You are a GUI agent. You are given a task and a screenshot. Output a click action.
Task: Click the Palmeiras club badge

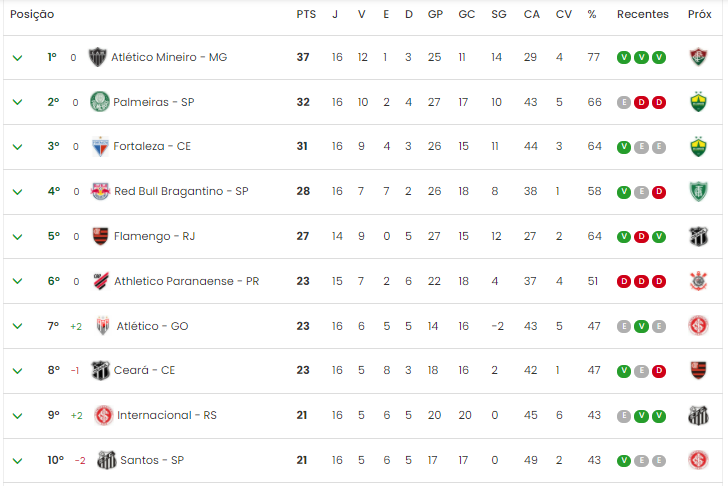click(99, 102)
